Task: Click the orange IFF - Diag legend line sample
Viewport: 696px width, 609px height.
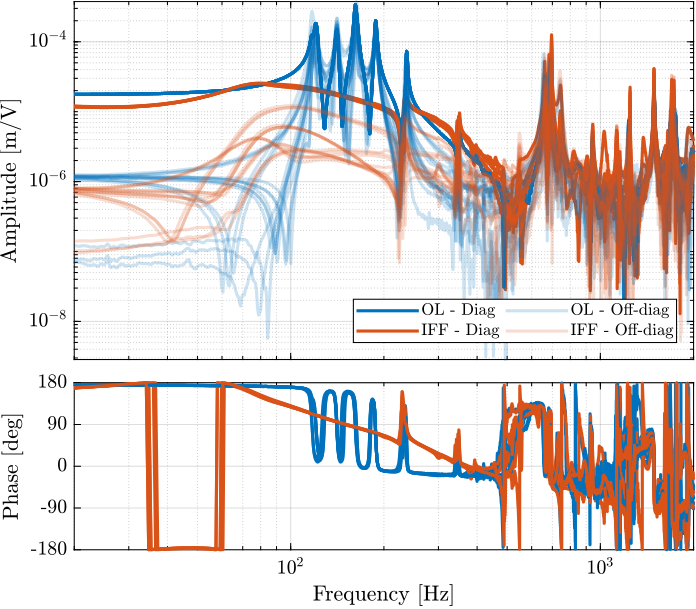Action: click(x=388, y=330)
